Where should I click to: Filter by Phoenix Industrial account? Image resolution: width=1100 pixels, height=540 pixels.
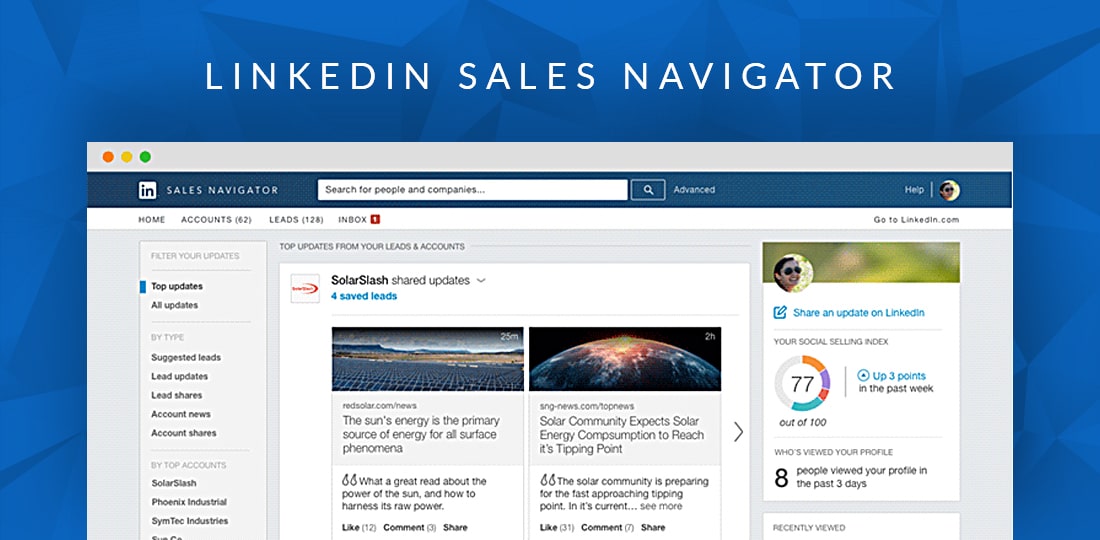189,502
